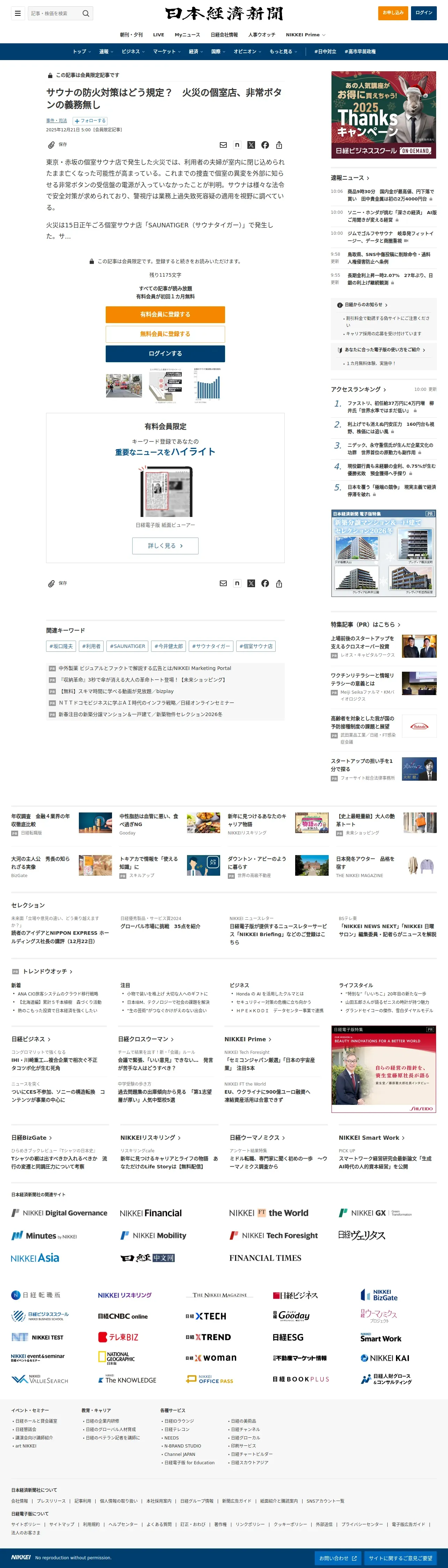Click the search magnifier icon
Image resolution: width=448 pixels, height=1568 pixels.
tap(86, 13)
